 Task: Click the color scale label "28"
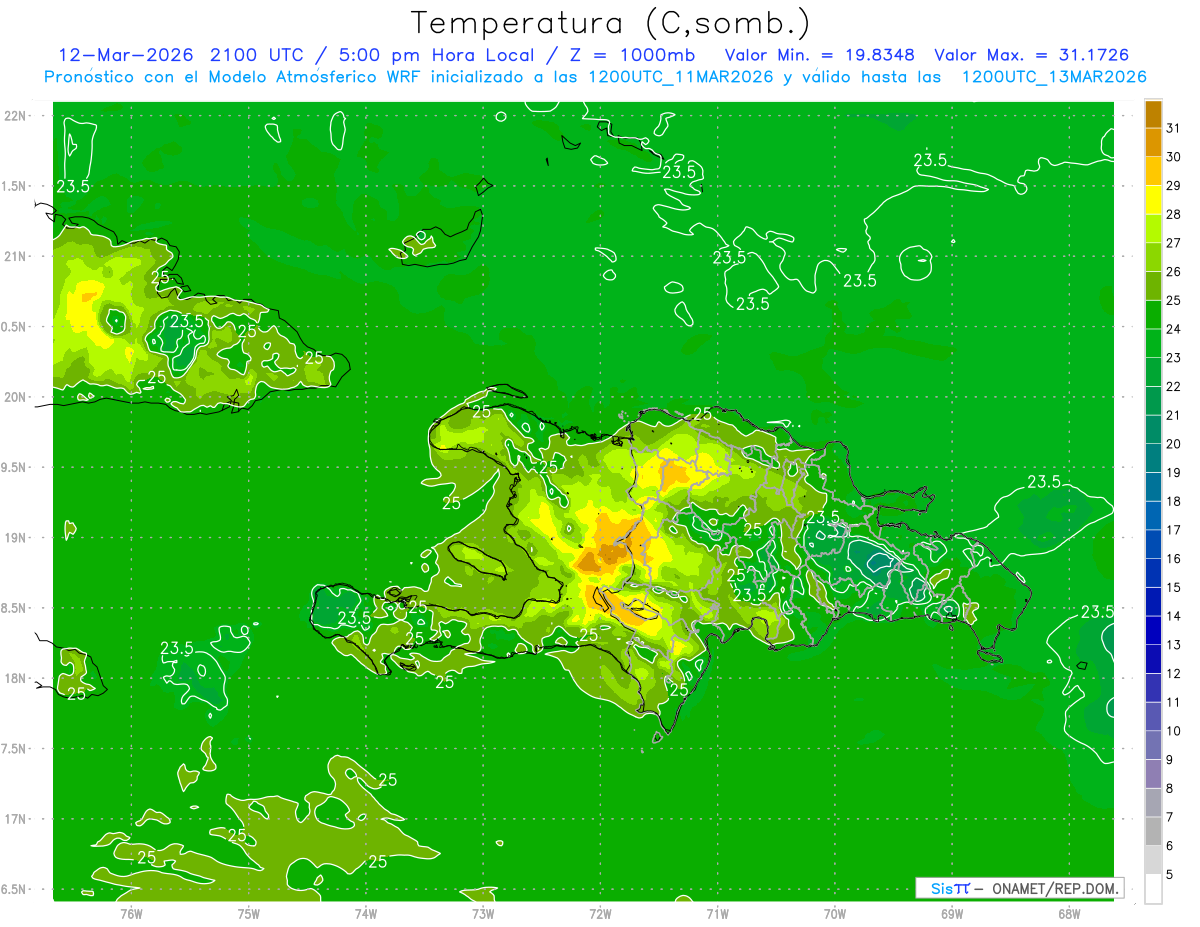pyautogui.click(x=1174, y=214)
